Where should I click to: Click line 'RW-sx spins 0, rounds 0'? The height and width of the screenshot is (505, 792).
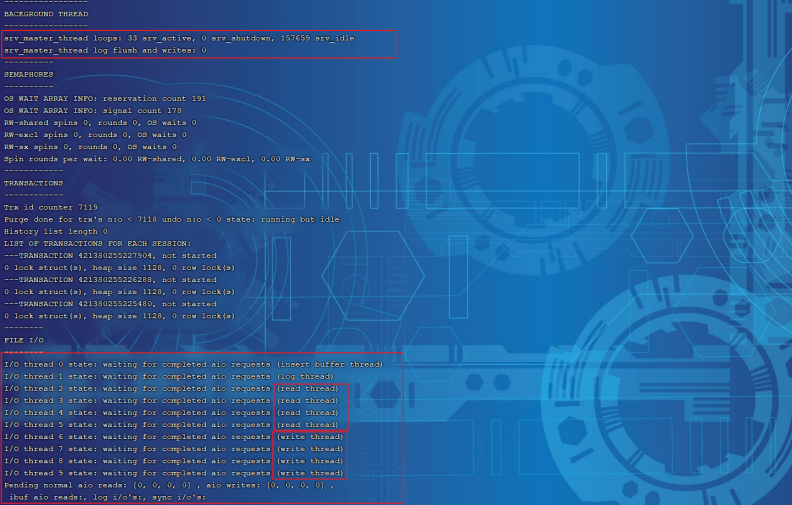click(90, 147)
